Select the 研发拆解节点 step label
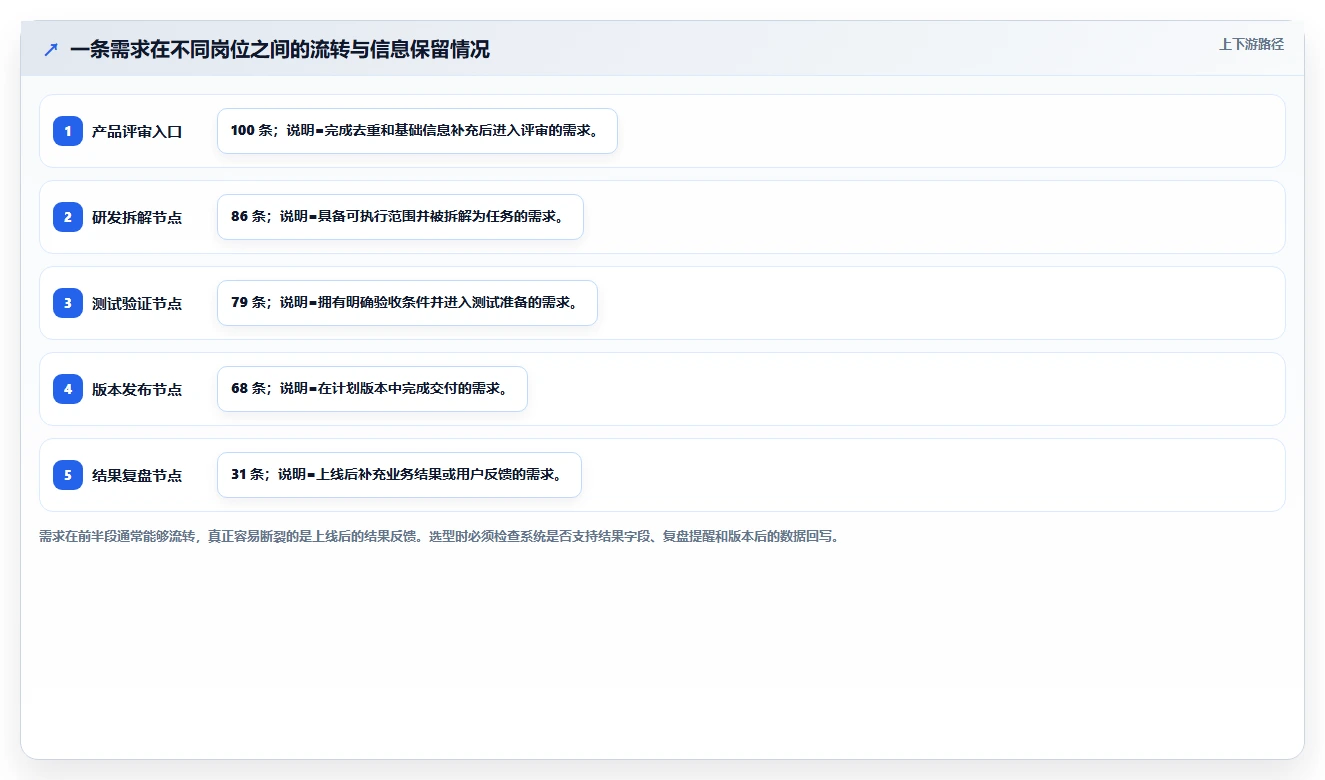 point(137,217)
